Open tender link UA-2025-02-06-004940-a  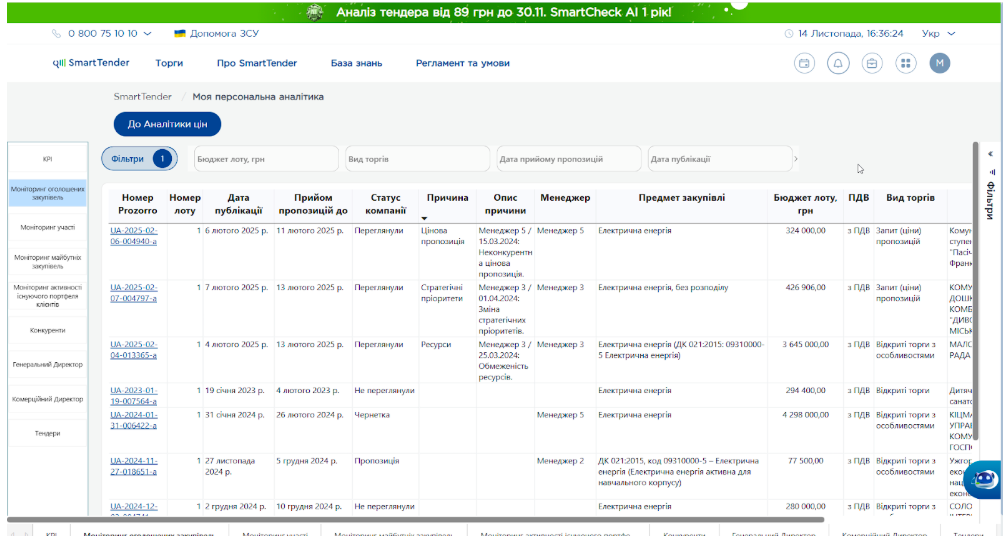pyautogui.click(x=134, y=236)
